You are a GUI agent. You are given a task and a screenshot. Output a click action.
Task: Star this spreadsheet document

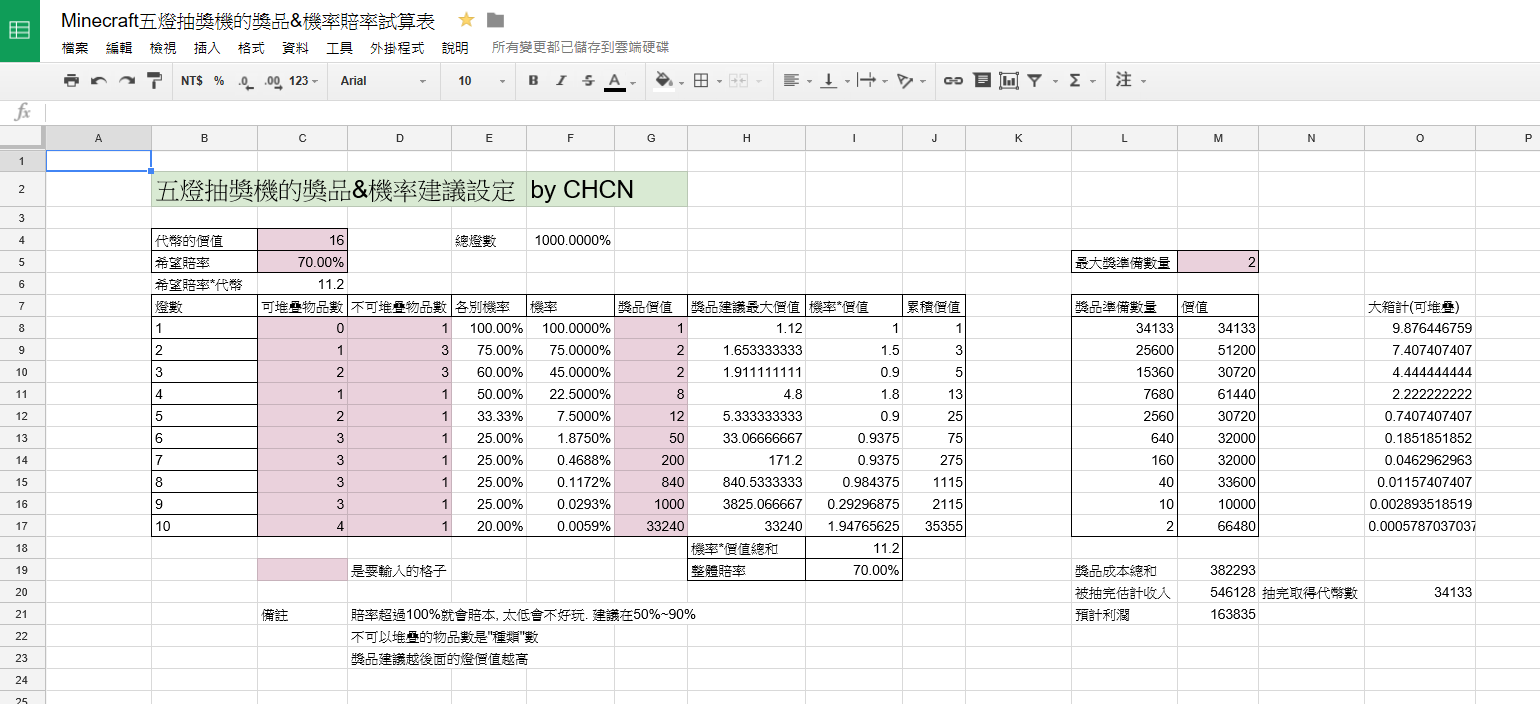[466, 20]
